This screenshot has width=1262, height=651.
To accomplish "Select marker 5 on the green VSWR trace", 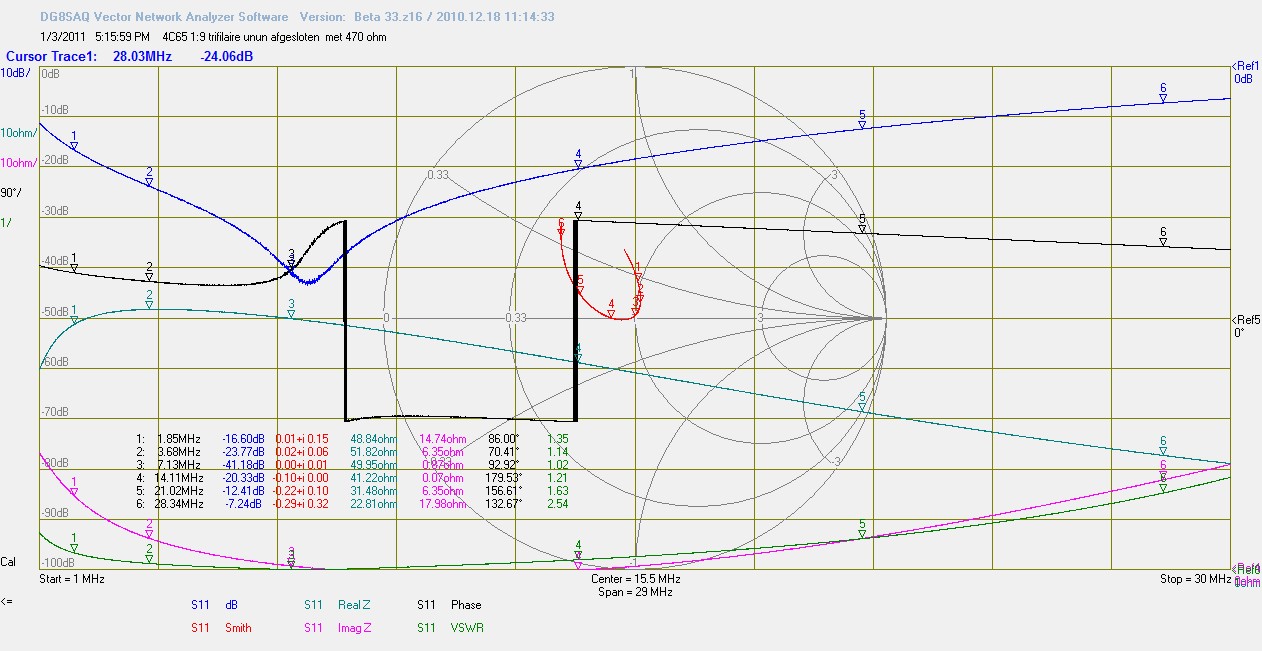I will 862,530.
